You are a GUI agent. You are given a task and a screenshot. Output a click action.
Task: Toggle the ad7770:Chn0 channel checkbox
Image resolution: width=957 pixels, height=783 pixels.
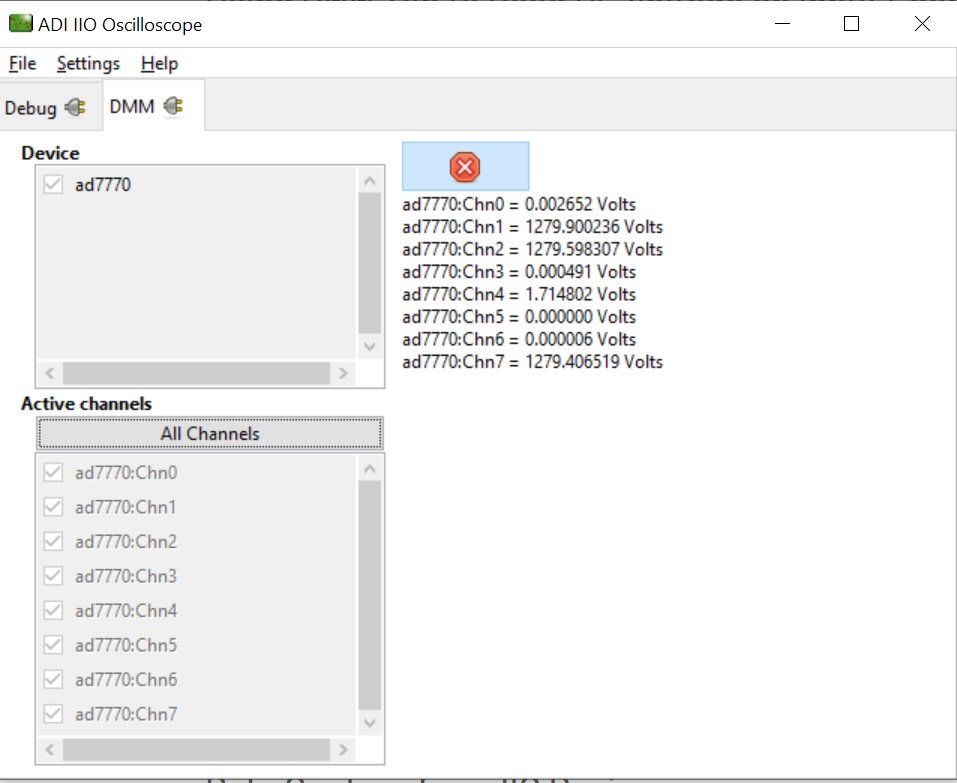(x=53, y=472)
